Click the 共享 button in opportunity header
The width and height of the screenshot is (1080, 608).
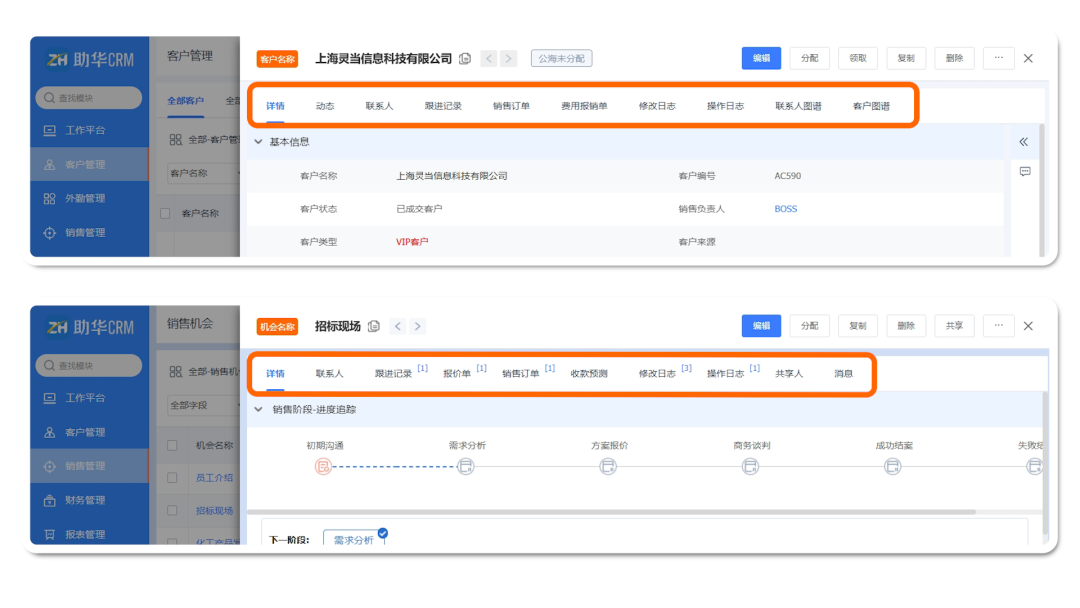click(x=954, y=326)
